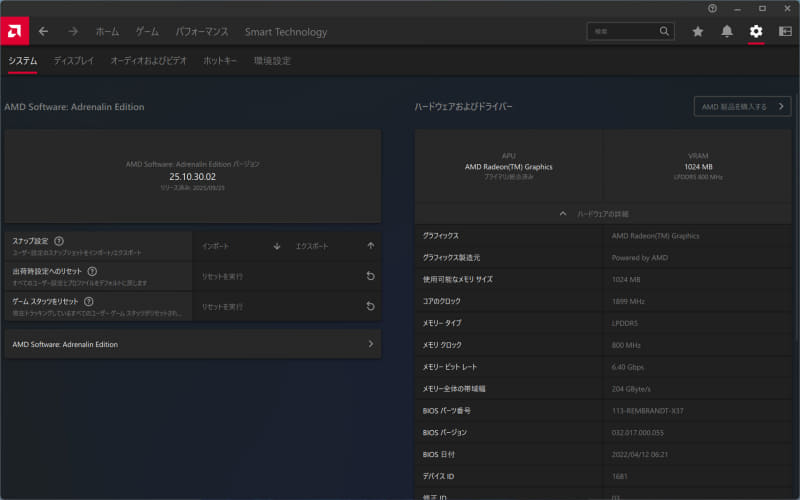Click version number 25.10.30.02
800x500 pixels.
click(192, 177)
